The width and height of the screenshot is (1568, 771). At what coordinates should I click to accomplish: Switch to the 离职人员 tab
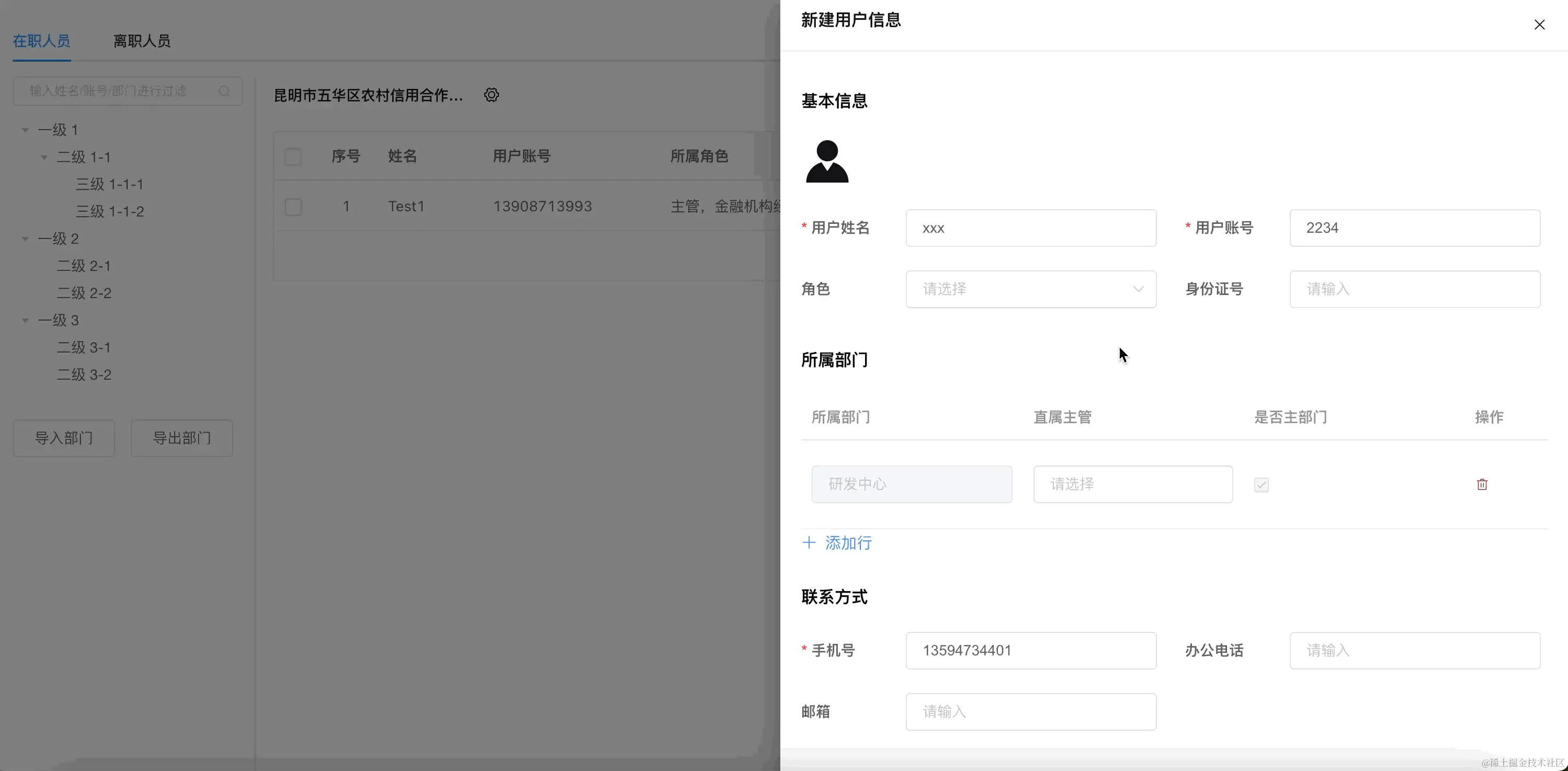(142, 41)
